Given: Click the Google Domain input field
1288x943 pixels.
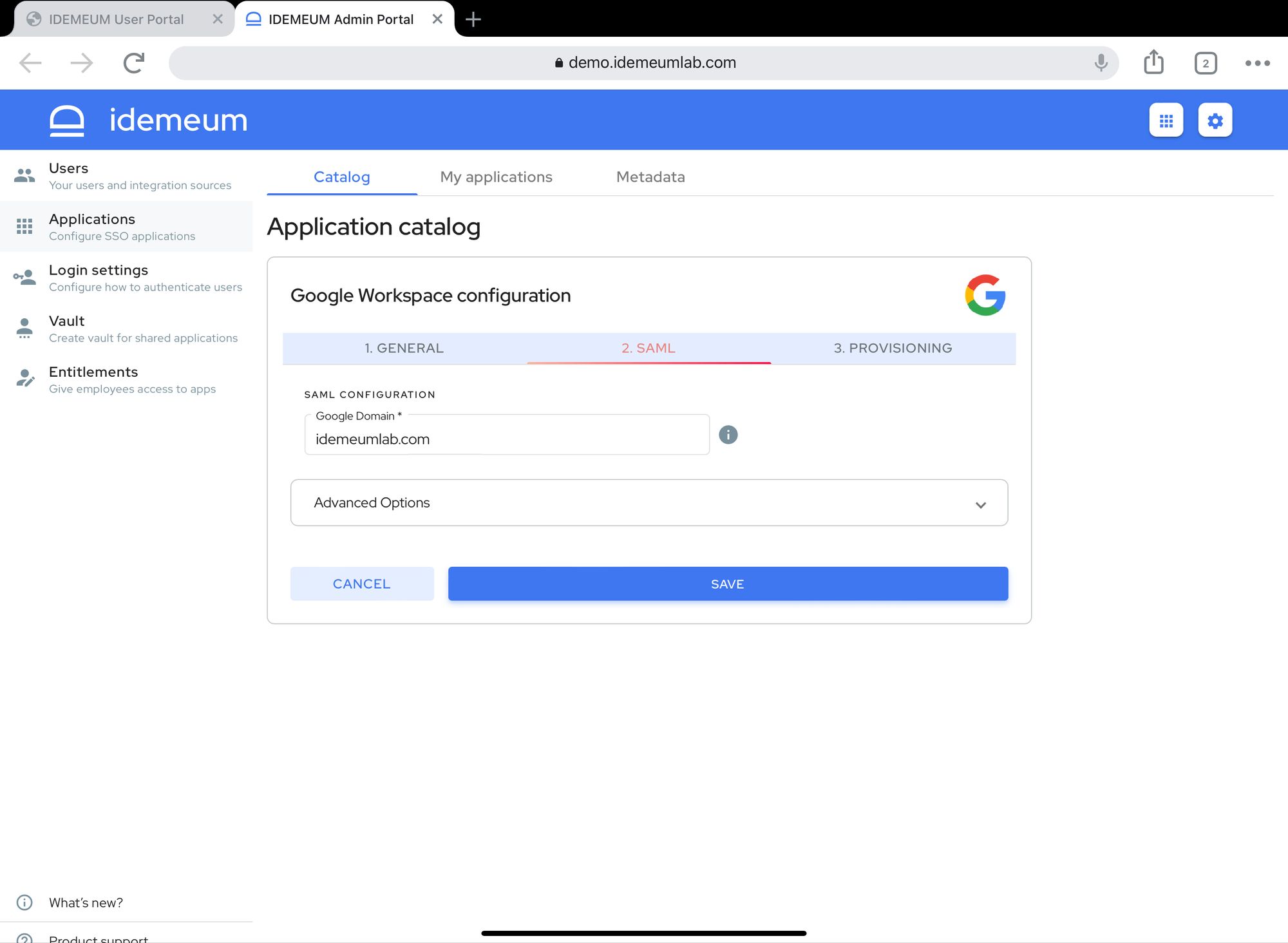Looking at the screenshot, I should 507,435.
